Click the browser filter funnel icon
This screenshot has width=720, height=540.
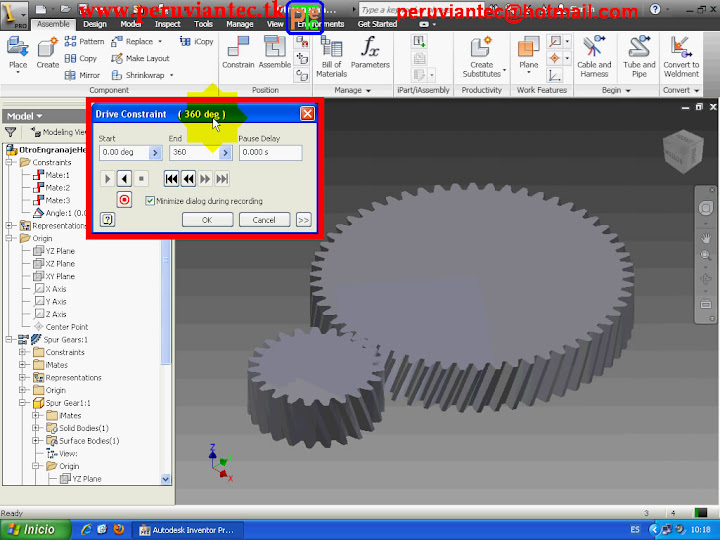[11, 132]
